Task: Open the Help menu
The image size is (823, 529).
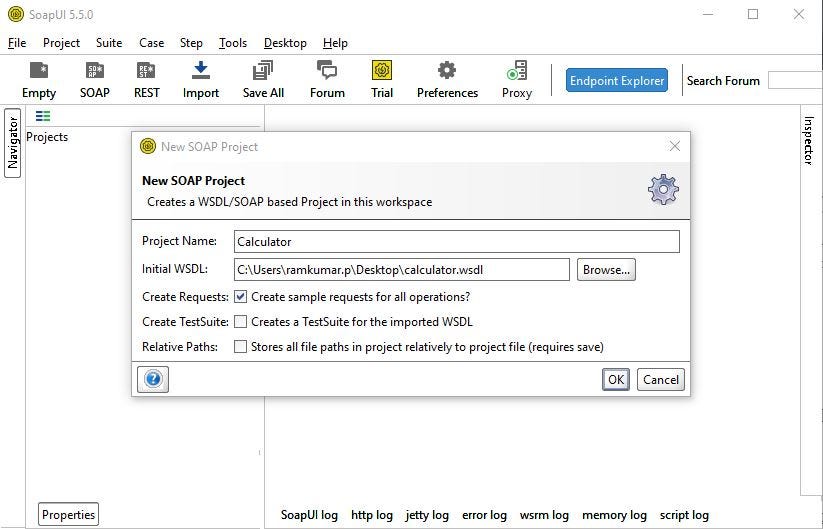Action: click(335, 43)
